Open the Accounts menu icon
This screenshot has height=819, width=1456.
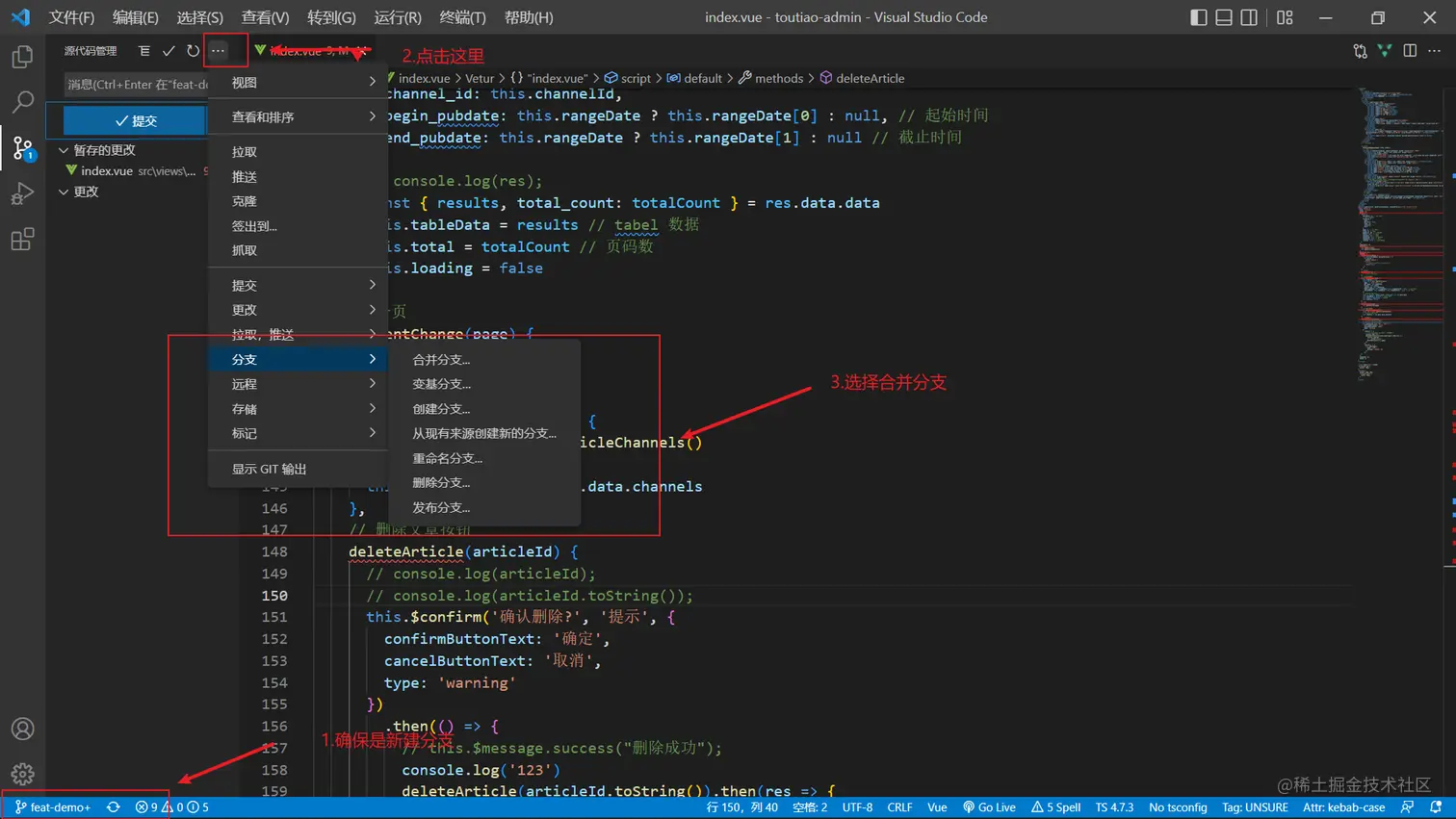(22, 729)
